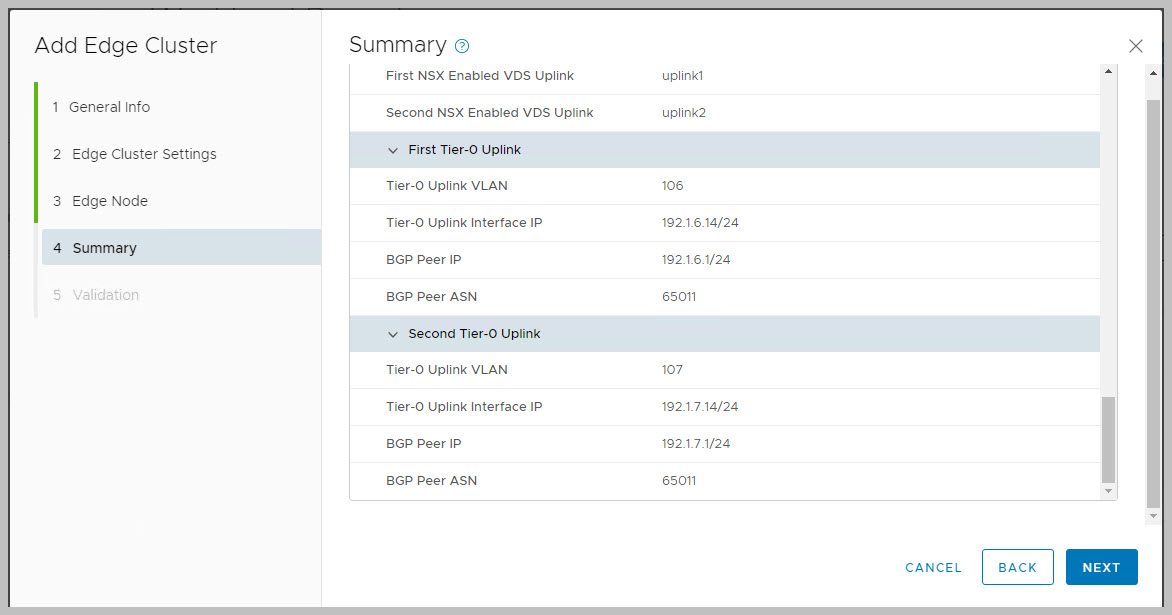
Task: Click the Tier-0 Uplink VLAN 106 row
Action: tap(724, 186)
